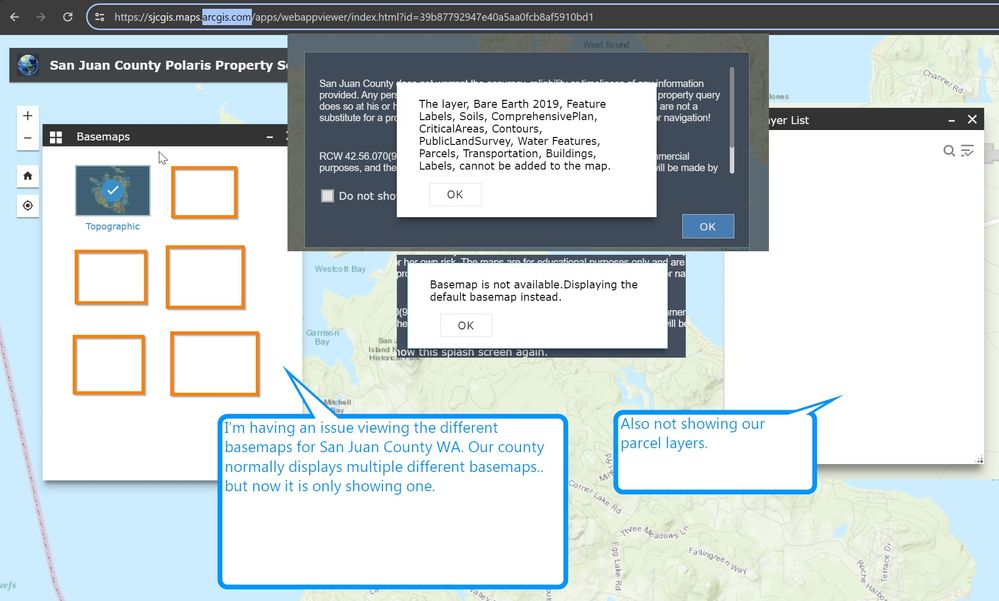The image size is (999, 601).
Task: Check the Do not show splash checkbox
Action: (327, 196)
